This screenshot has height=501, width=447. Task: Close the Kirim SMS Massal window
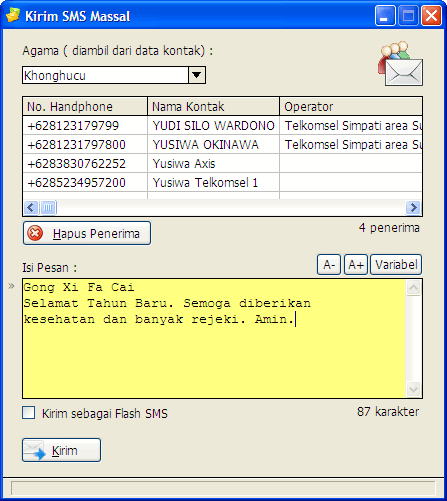tap(431, 16)
